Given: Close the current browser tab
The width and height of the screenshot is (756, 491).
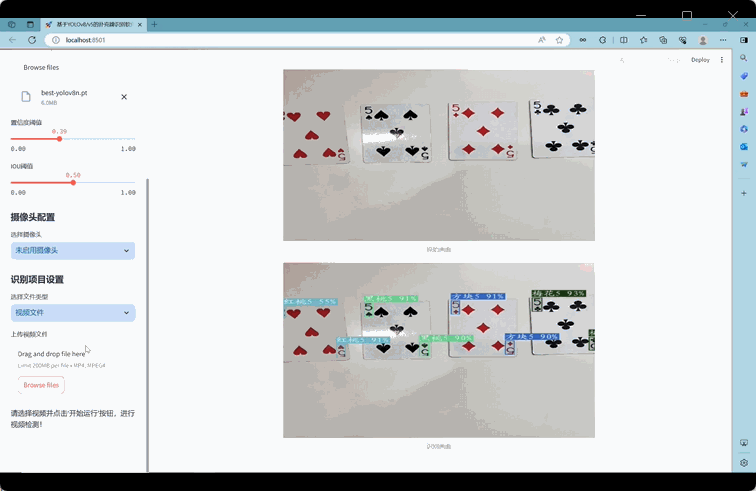Looking at the screenshot, I should (x=140, y=24).
